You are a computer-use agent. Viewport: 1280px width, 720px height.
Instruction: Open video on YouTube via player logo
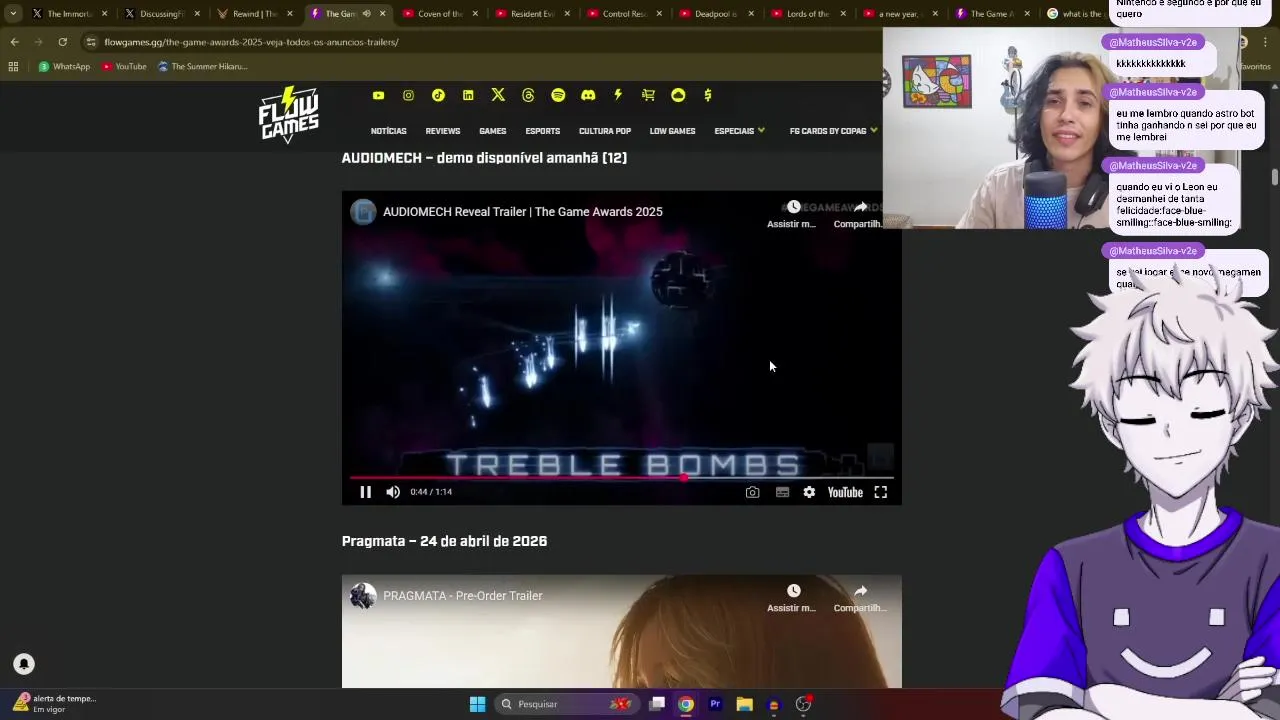pos(845,492)
